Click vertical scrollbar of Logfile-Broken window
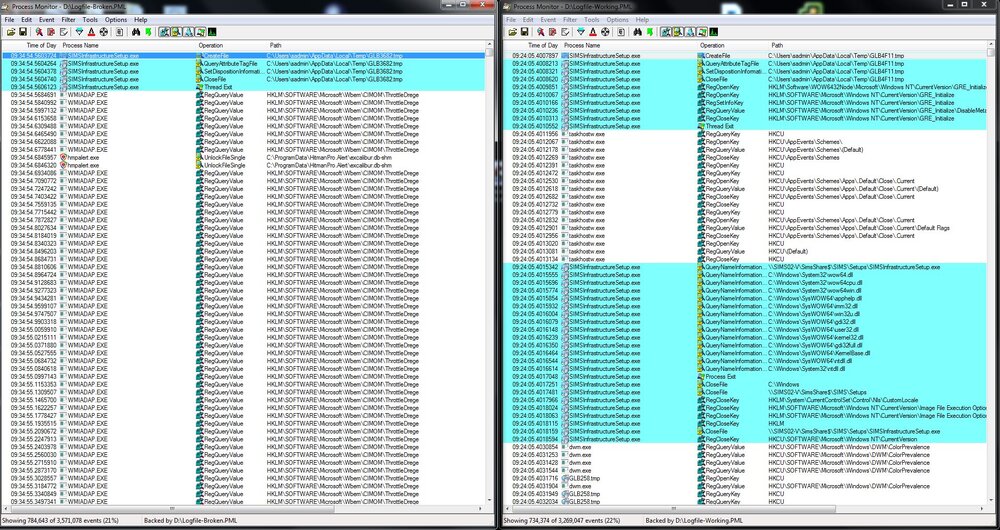1000x530 pixels. click(x=489, y=274)
